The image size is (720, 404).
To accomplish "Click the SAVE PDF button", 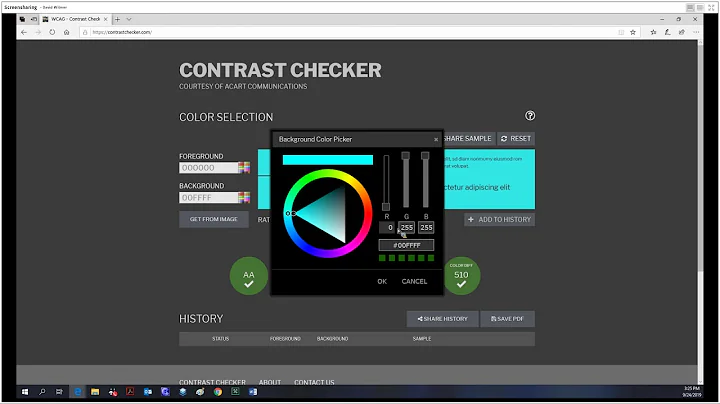I will point(507,319).
